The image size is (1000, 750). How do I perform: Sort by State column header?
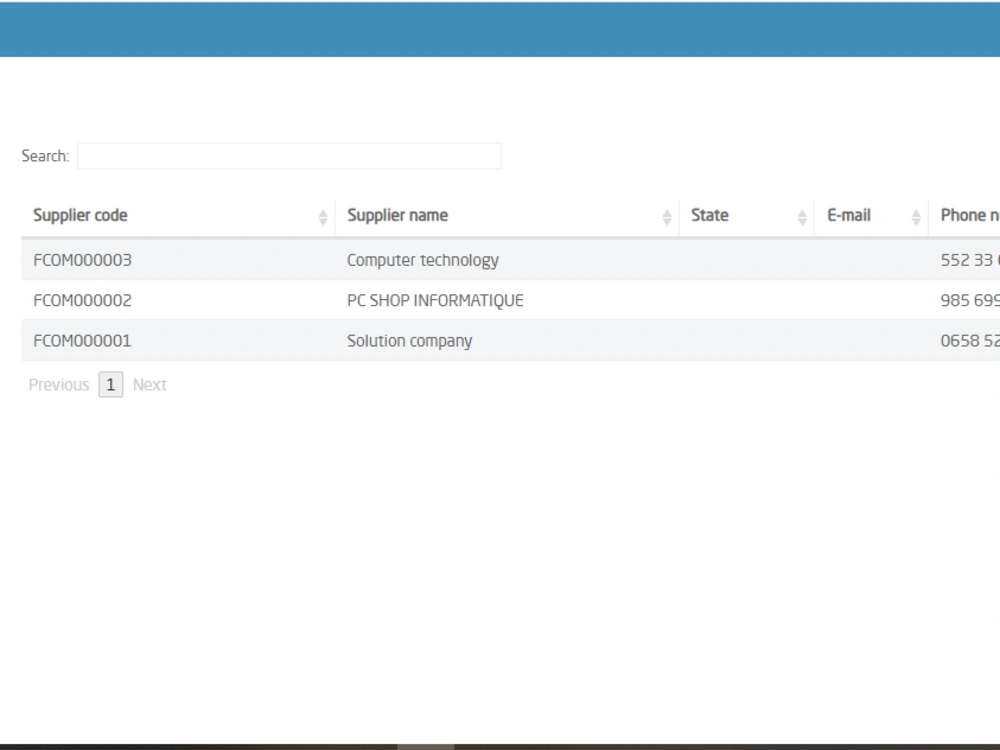[747, 216]
